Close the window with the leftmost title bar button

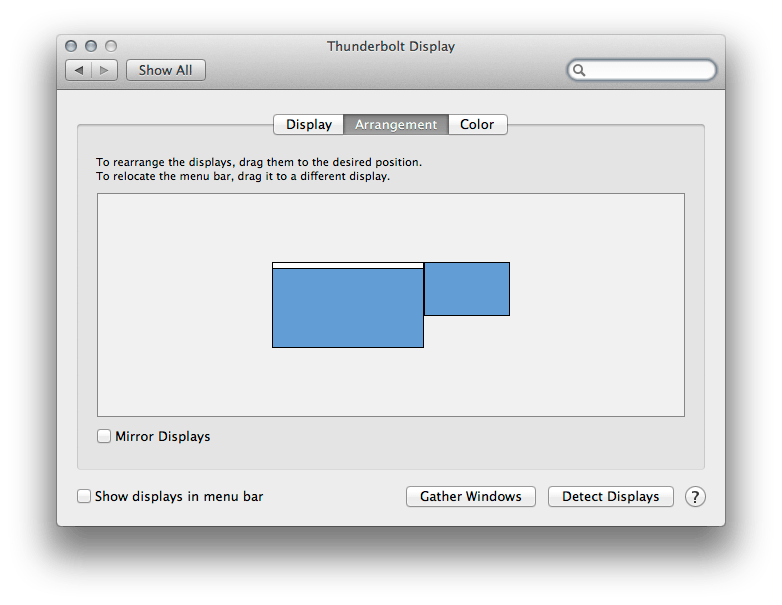[71, 46]
